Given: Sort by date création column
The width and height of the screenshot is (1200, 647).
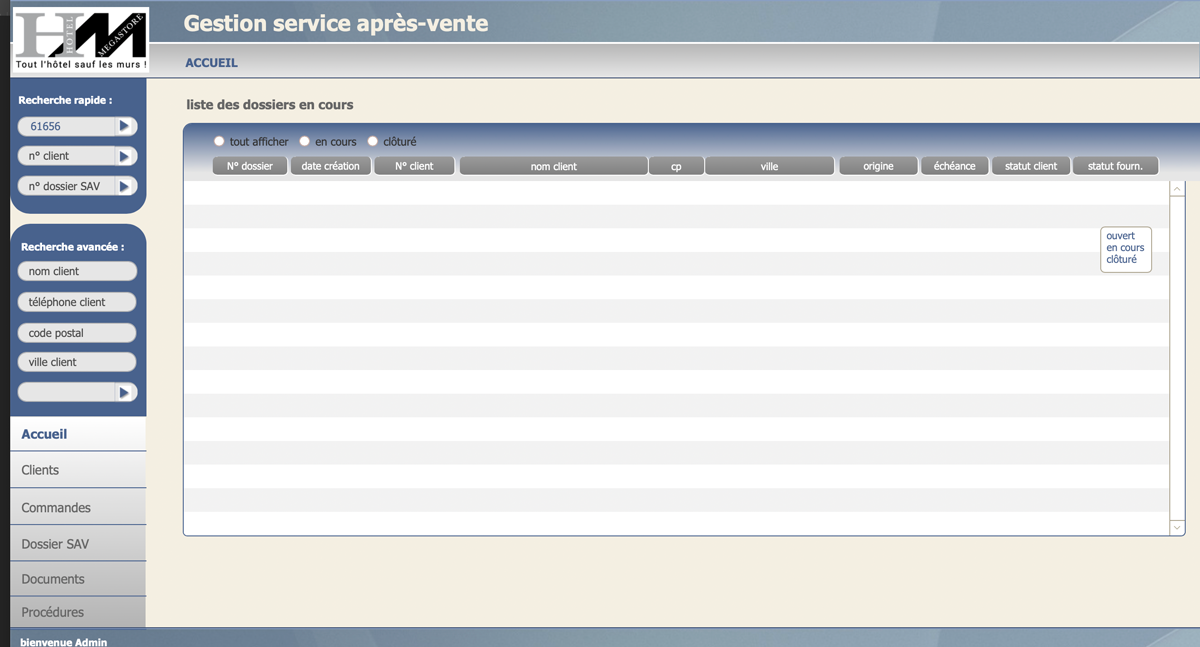Looking at the screenshot, I should click(331, 166).
